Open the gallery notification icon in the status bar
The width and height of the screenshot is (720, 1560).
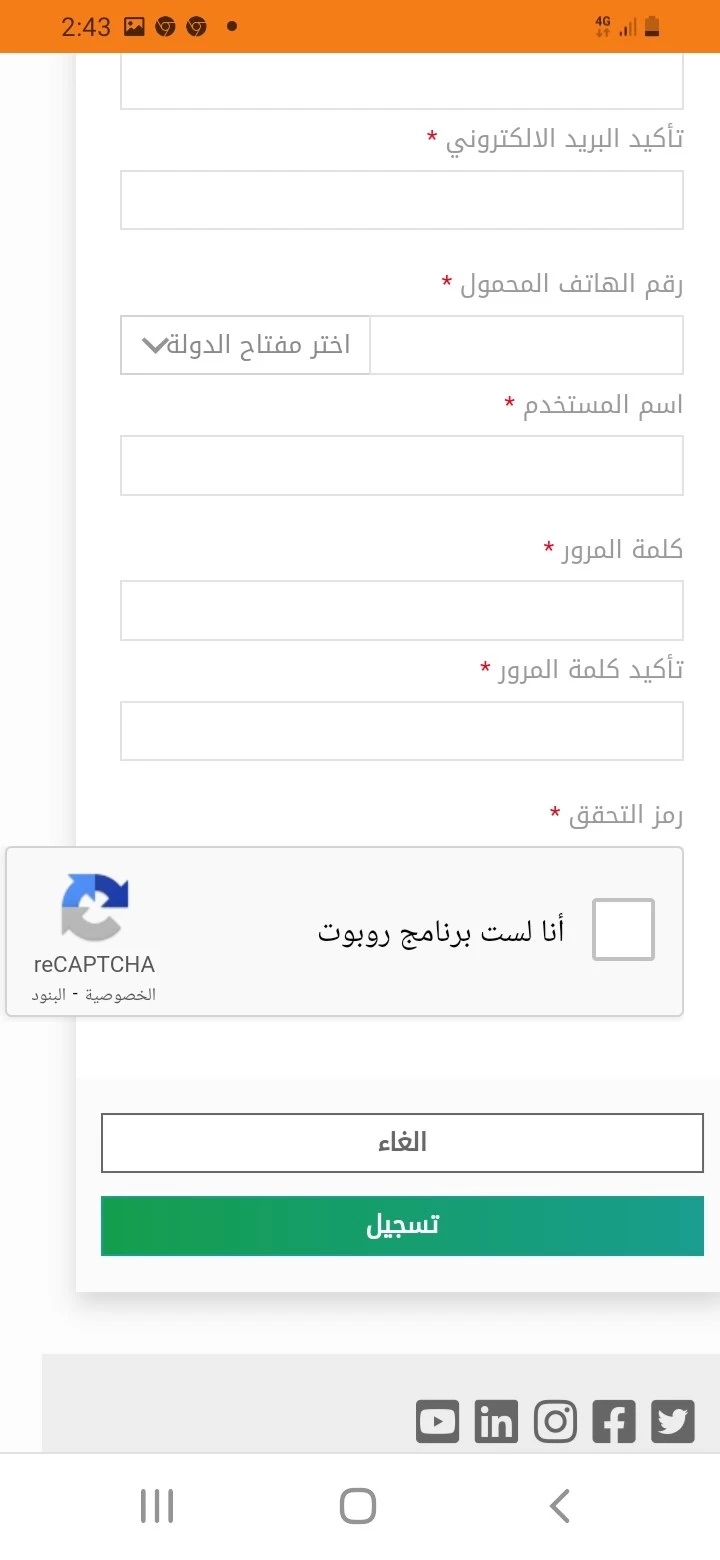(133, 27)
